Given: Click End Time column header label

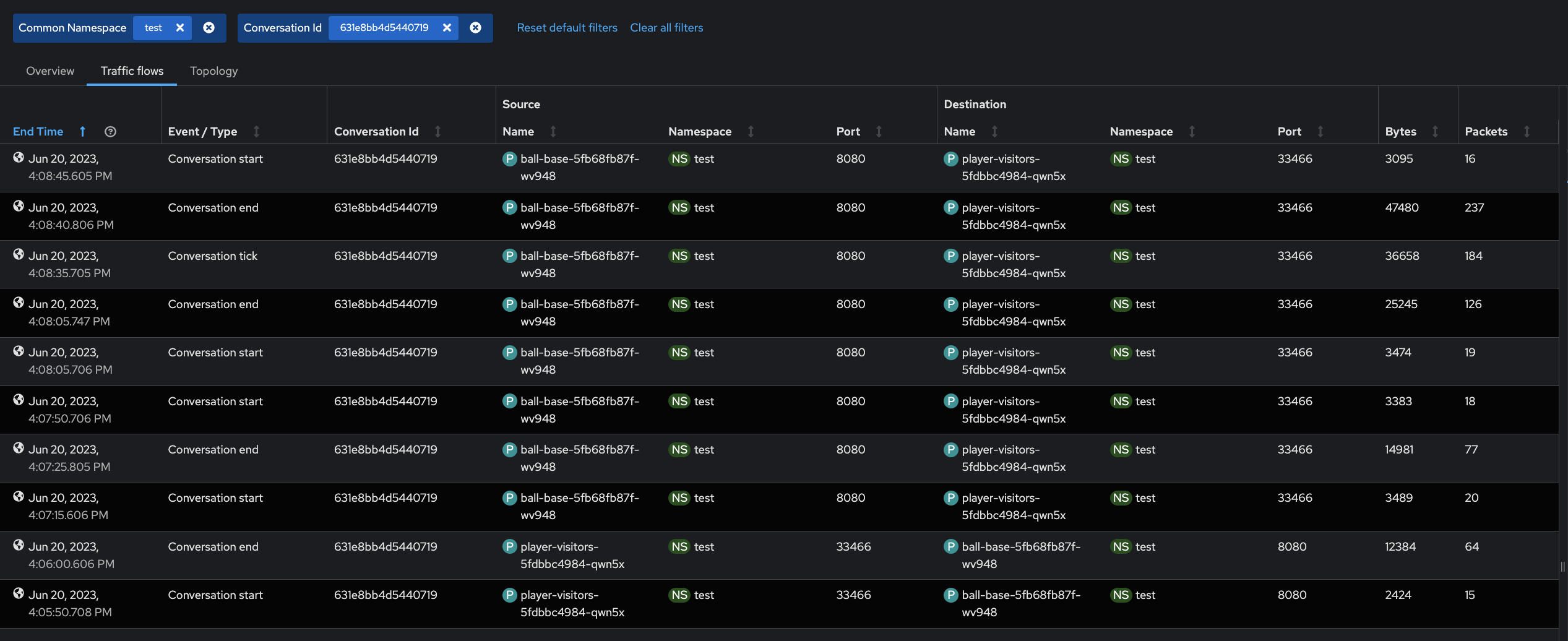Looking at the screenshot, I should point(38,132).
